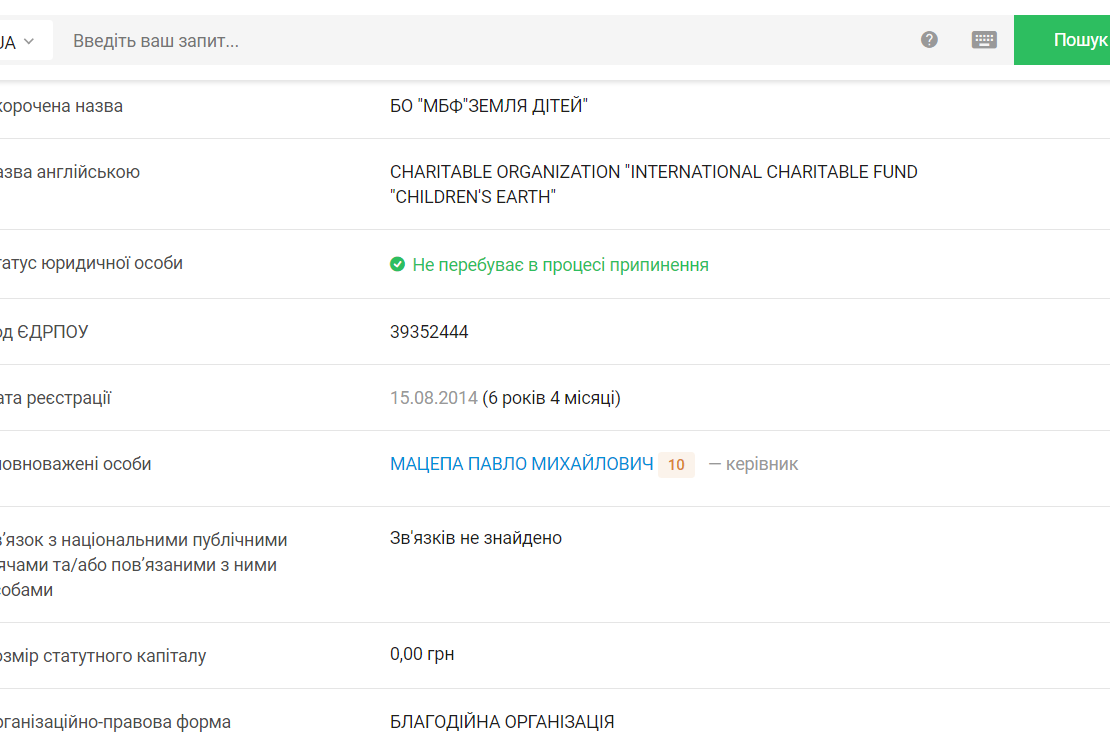The width and height of the screenshot is (1110, 750).
Task: Click the green Пошук search button
Action: (1062, 40)
